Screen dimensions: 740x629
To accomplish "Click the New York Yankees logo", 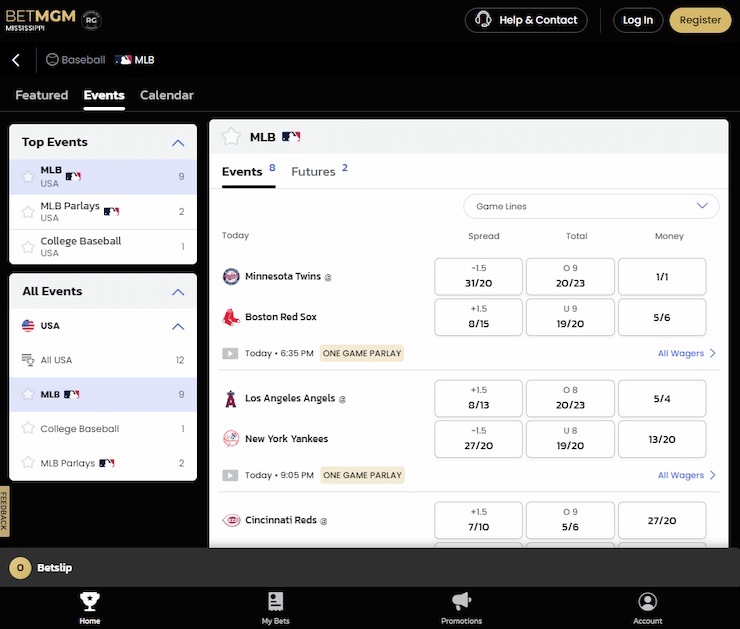I will pos(231,439).
